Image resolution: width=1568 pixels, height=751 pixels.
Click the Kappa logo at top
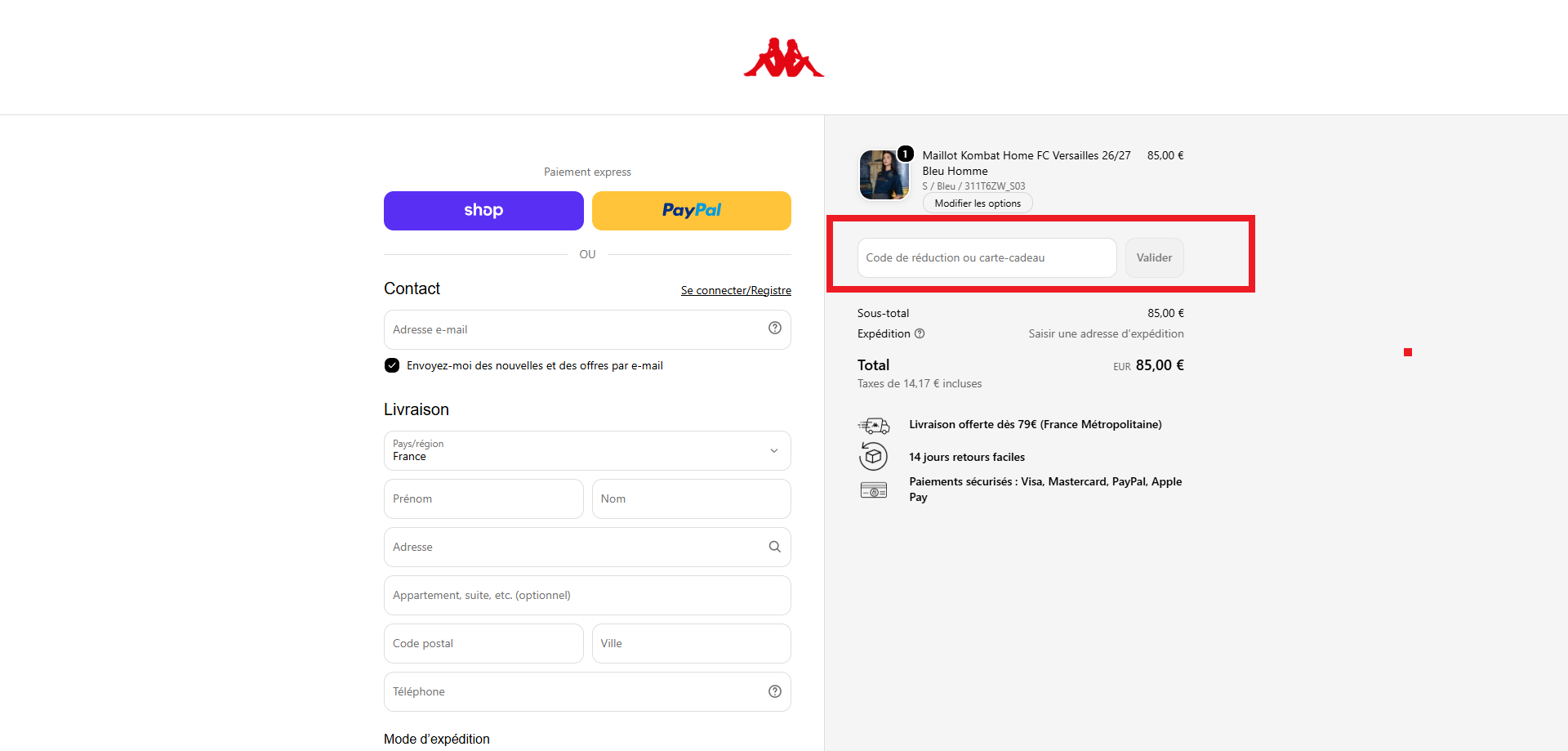[x=783, y=57]
